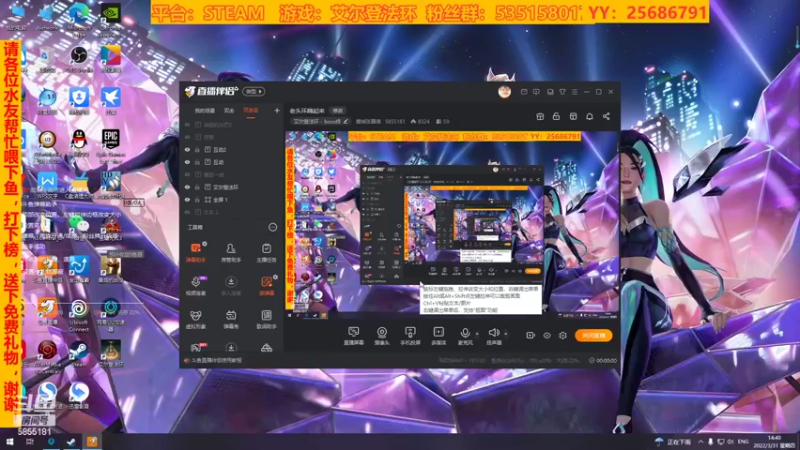Show hidden icons in the system tray
800x450 pixels.
tap(701, 441)
